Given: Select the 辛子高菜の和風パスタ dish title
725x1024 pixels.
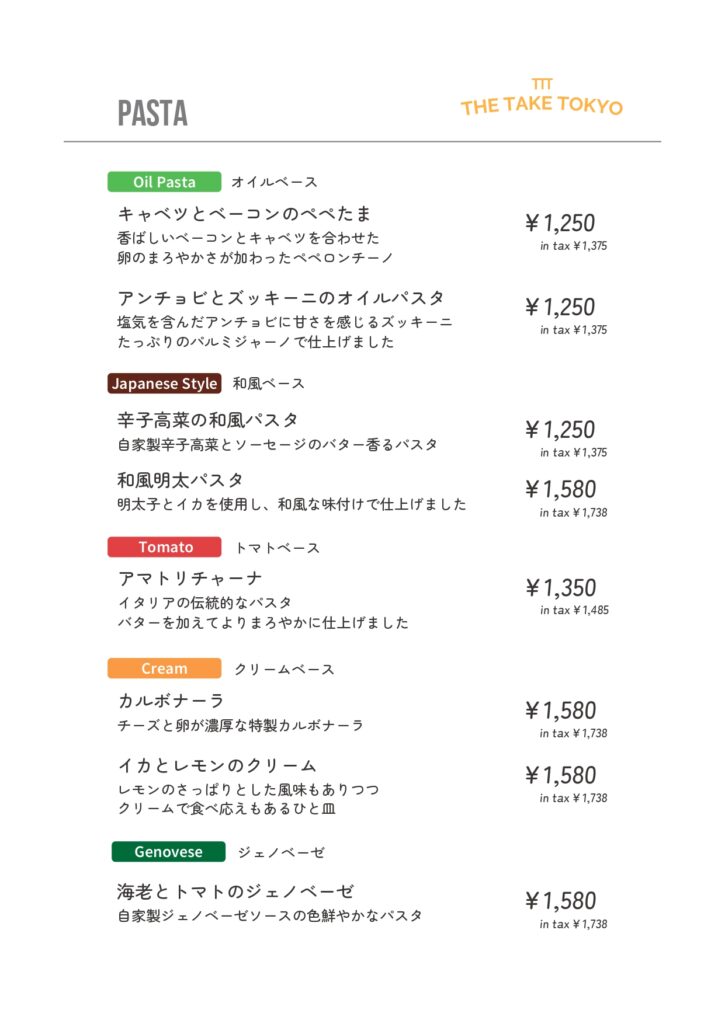Looking at the screenshot, I should [208, 420].
